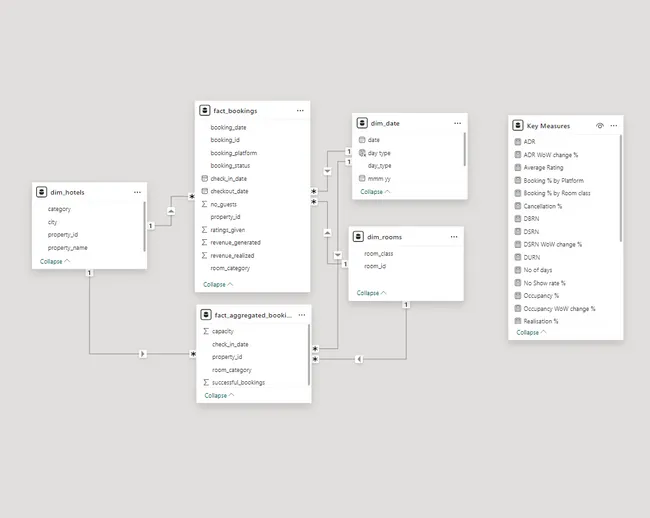Click the fact_aggregated_bookings table scrollbar
The height and width of the screenshot is (518, 650).
click(309, 355)
